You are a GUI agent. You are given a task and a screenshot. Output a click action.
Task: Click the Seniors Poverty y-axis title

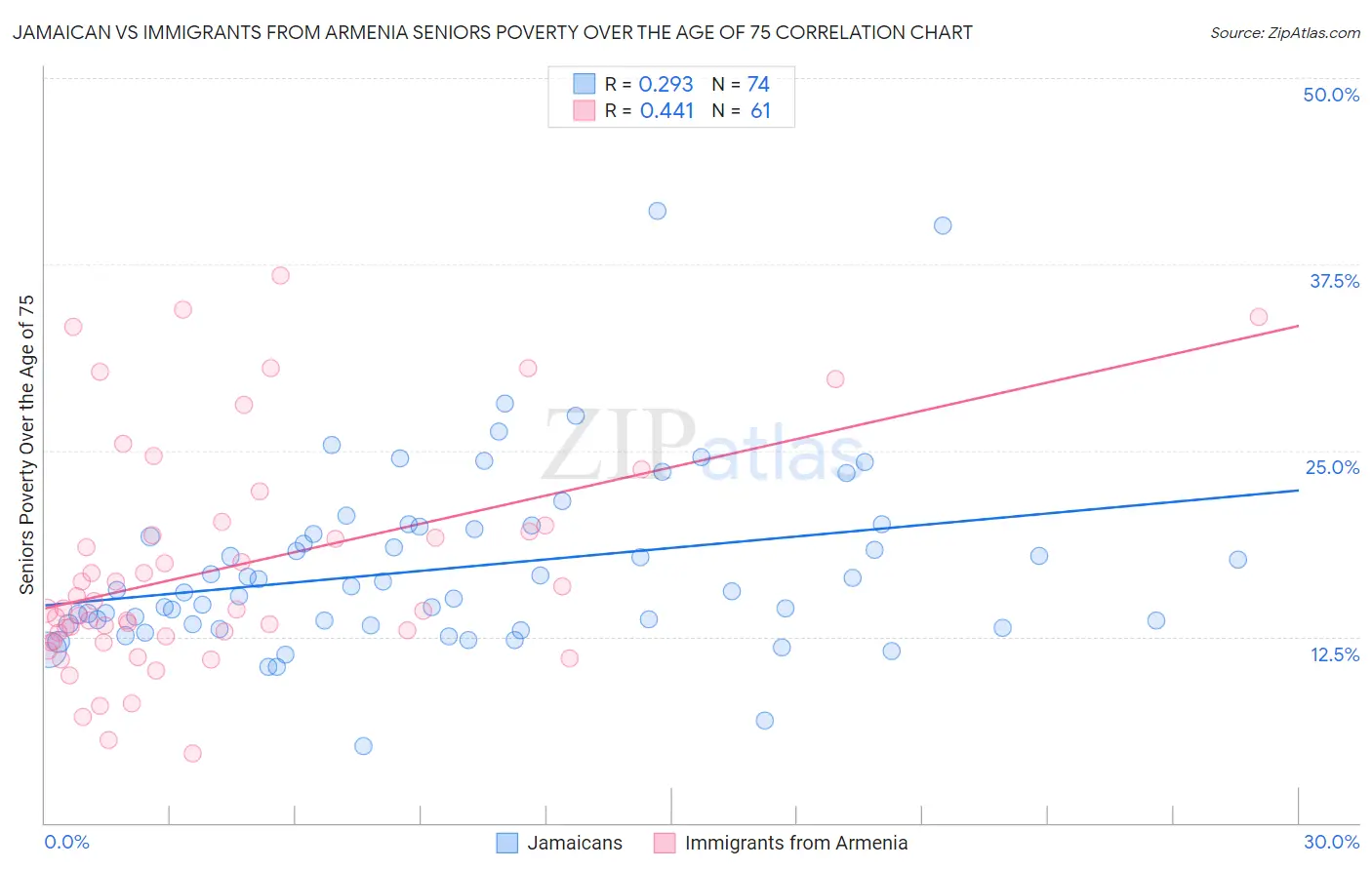pyautogui.click(x=26, y=444)
